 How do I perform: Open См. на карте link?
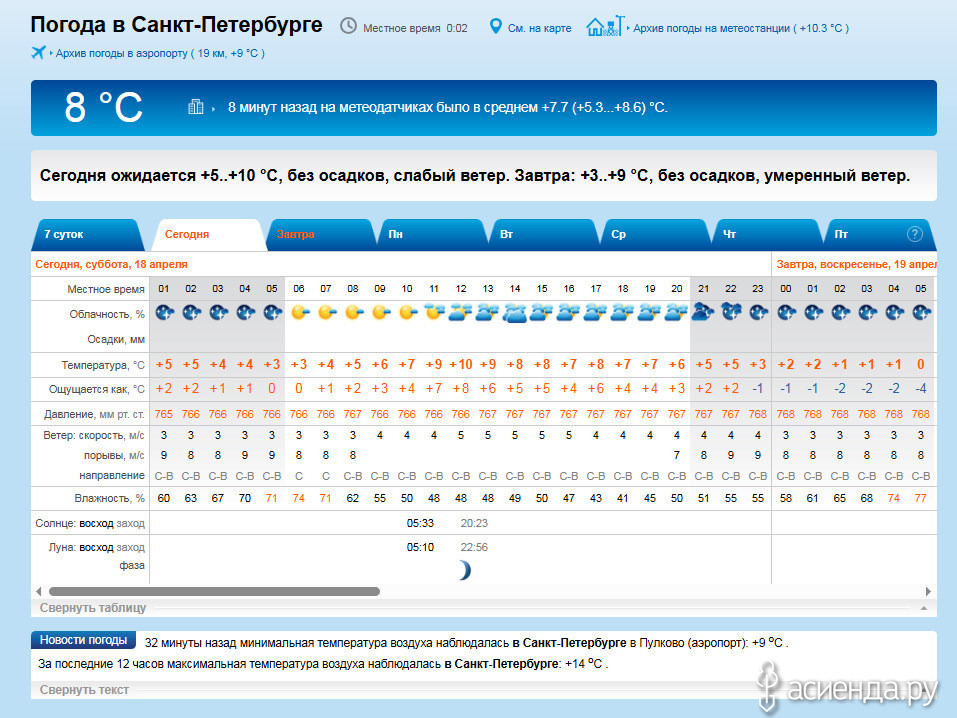coord(539,28)
